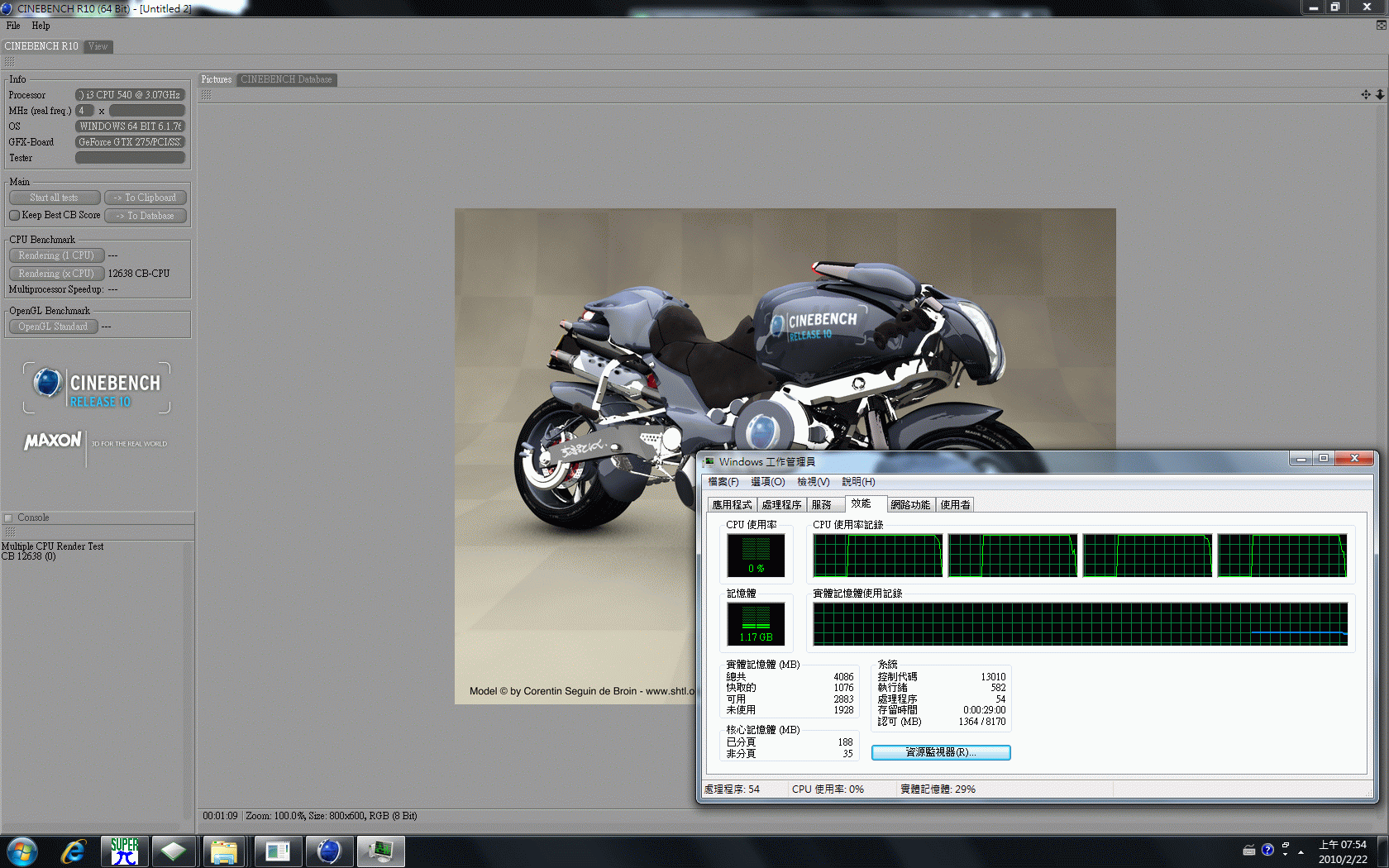
Task: Click the keyboard input tray icon
Action: (1249, 850)
